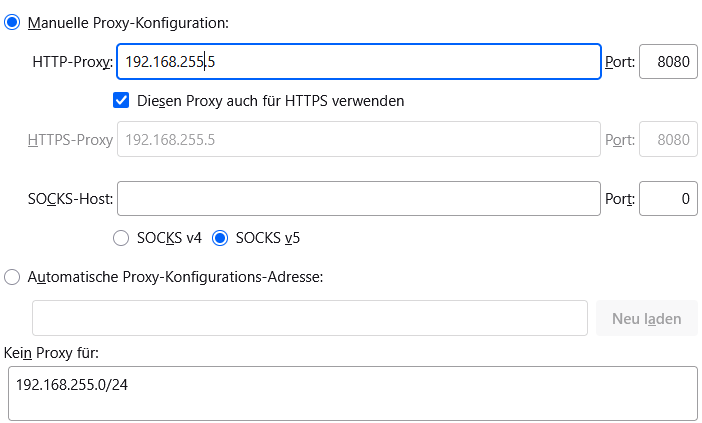
Task: Click the HTTPS-Proxy text label
Action: 70,140
